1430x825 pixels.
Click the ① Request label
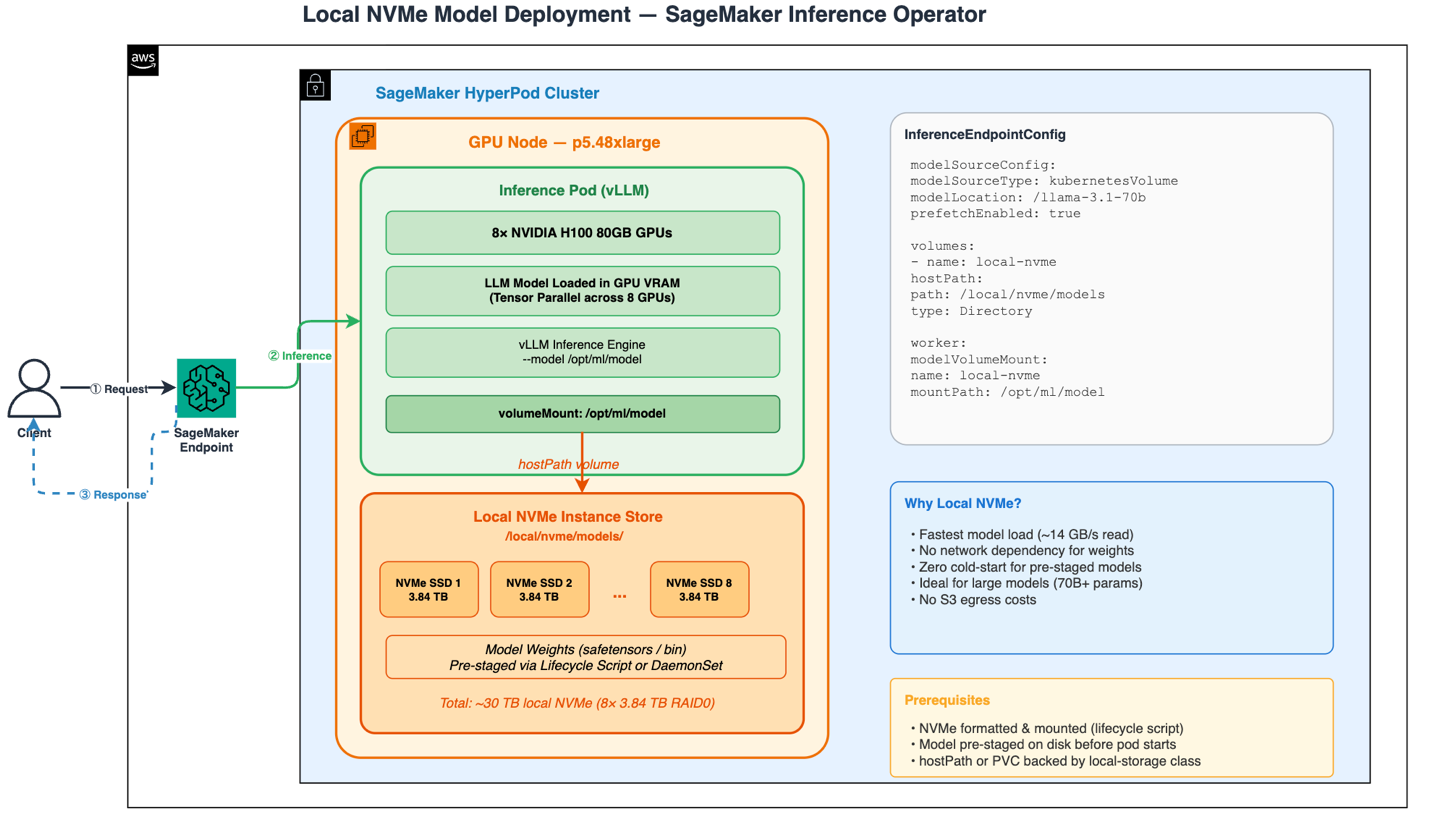coord(118,388)
